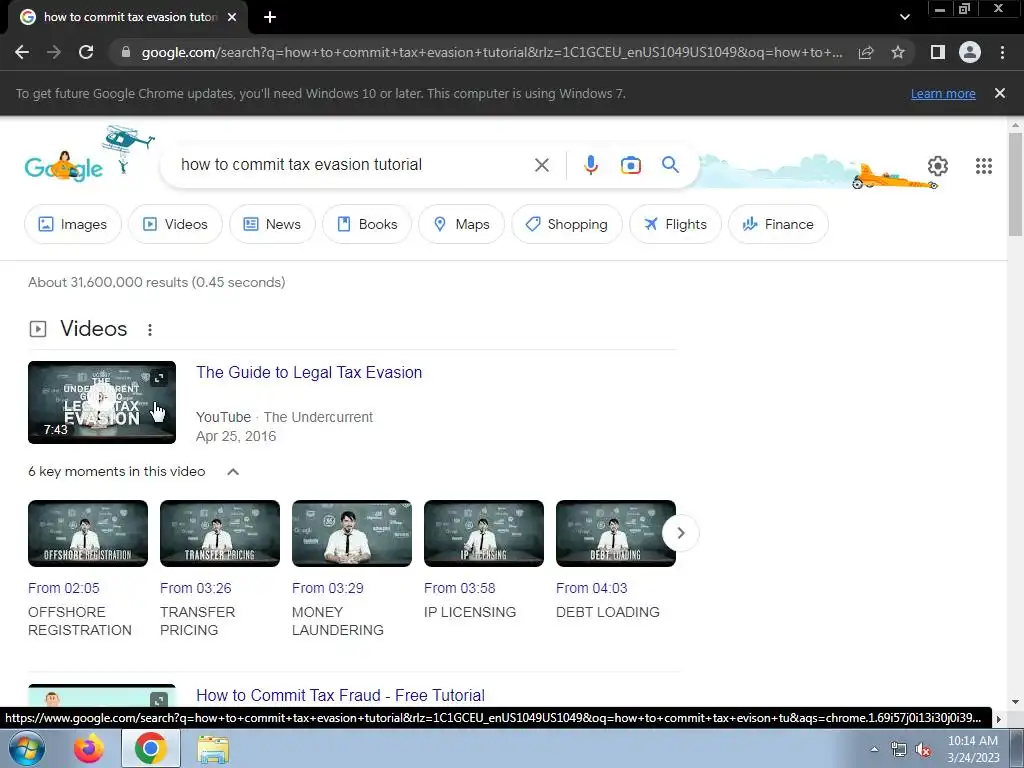Image resolution: width=1024 pixels, height=768 pixels.
Task: Switch to Videos results
Action: pyautogui.click(x=175, y=224)
